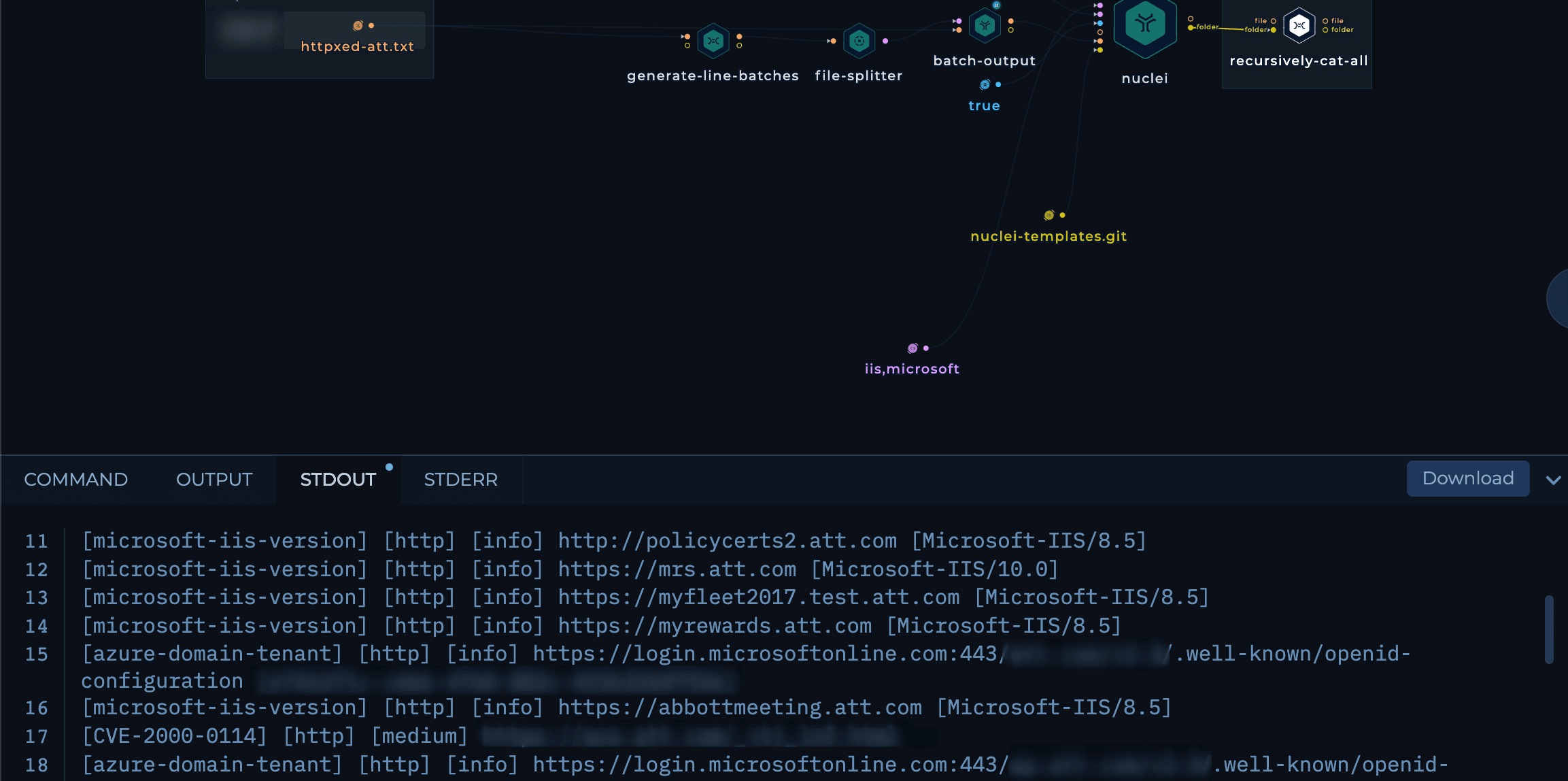Click the iis,microsoft tag label
The image size is (1568, 781).
pyautogui.click(x=912, y=369)
